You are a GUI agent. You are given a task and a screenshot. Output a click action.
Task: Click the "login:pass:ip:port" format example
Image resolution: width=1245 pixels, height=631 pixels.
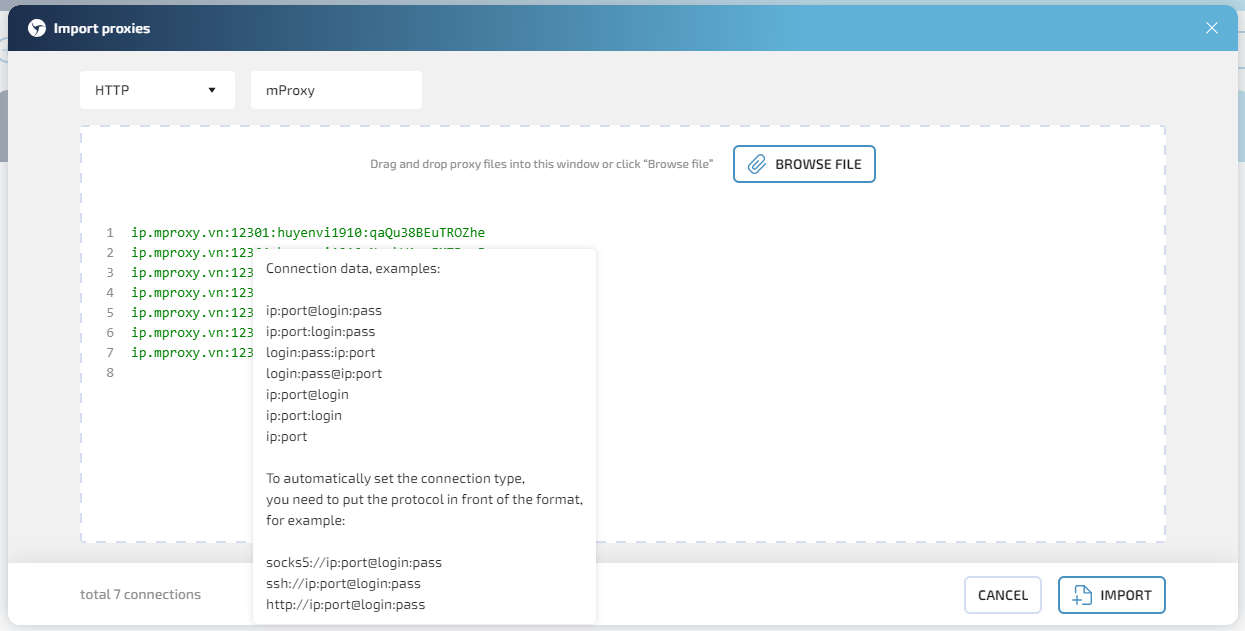pyautogui.click(x=320, y=352)
